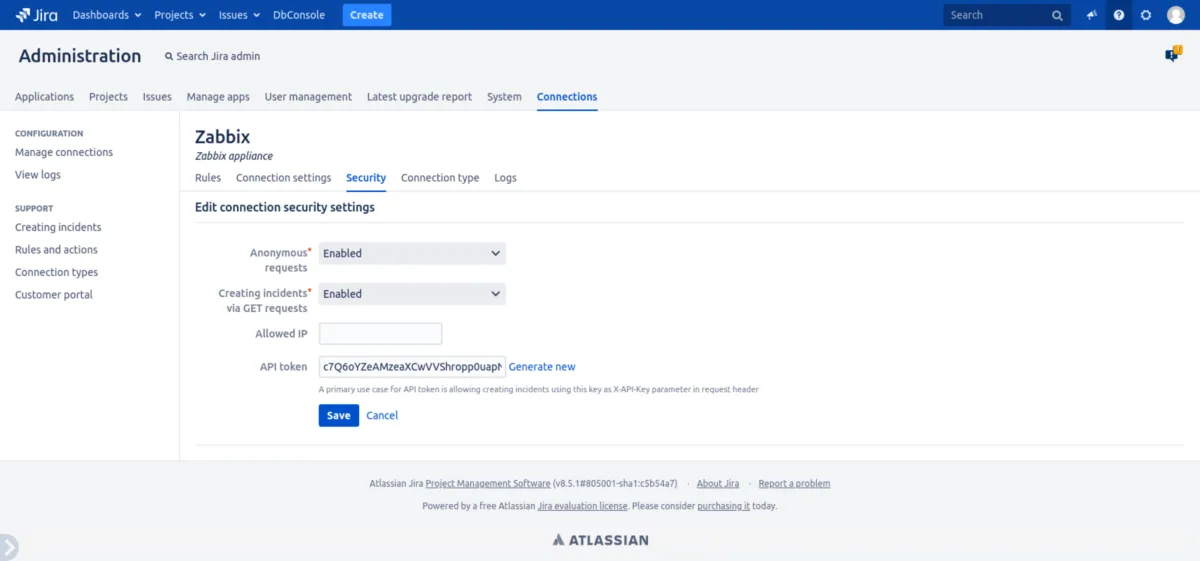Screen dimensions: 1200x561
Task: Click the Jira logo in header
Action: 36,15
